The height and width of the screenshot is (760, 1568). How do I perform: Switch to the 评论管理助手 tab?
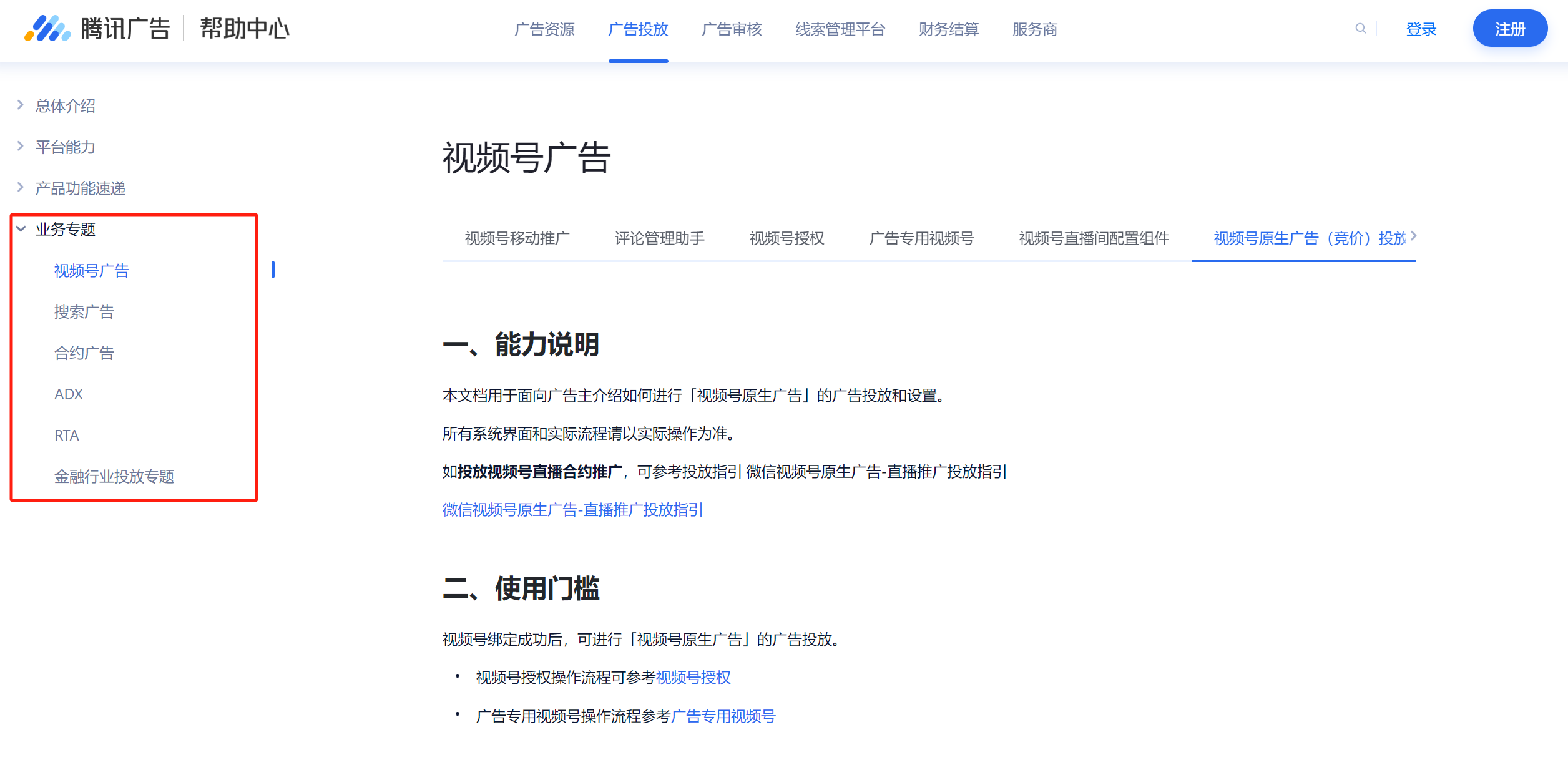659,238
